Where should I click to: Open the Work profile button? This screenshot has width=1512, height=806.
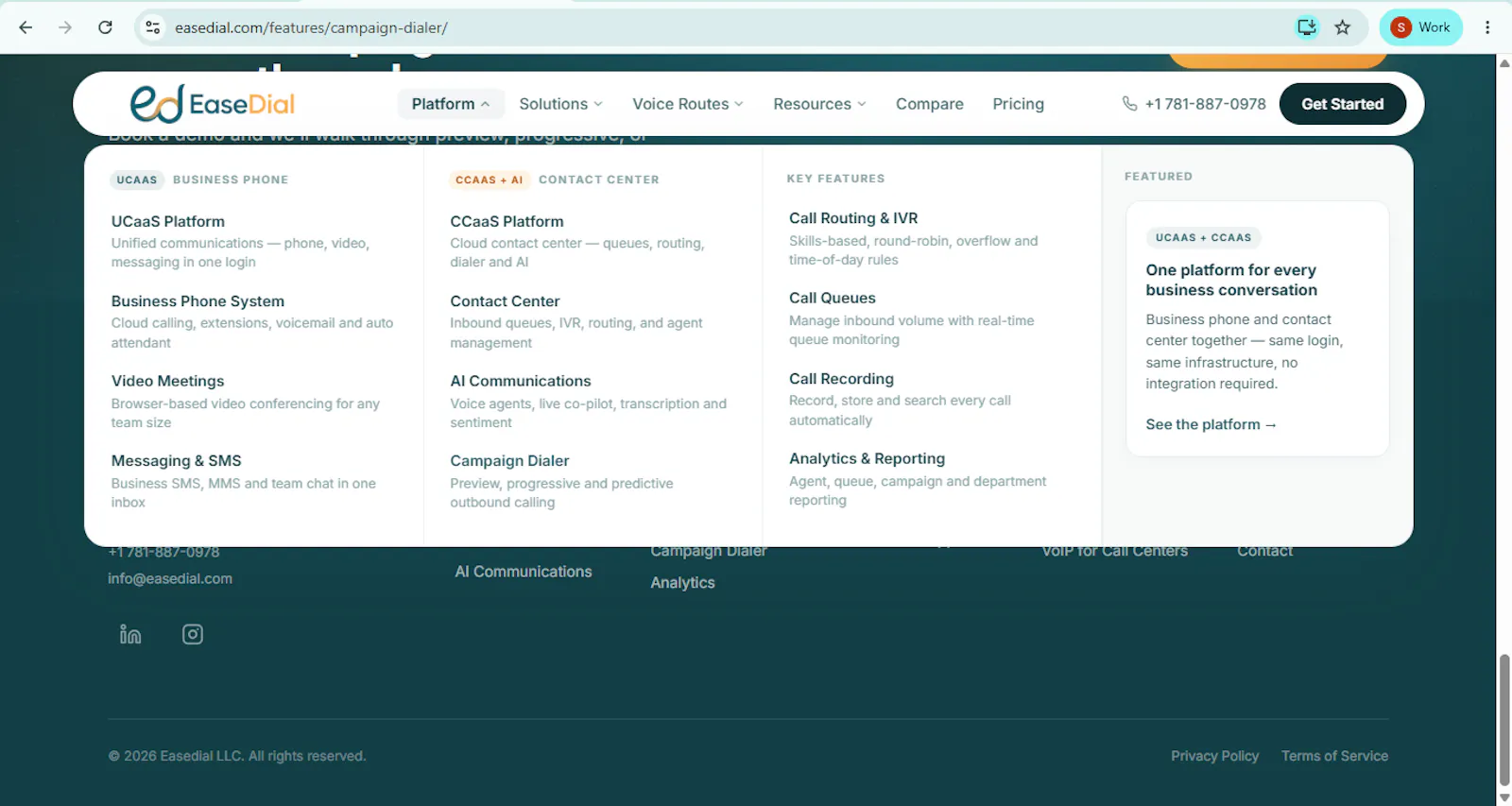[x=1420, y=27]
